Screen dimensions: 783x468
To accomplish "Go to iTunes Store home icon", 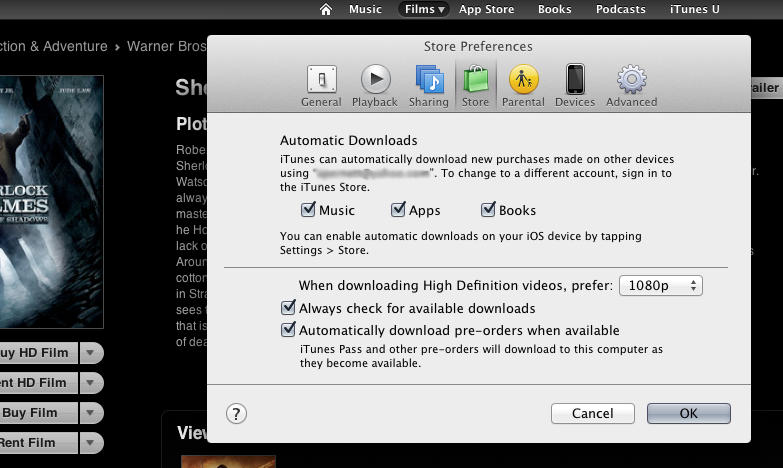I will [x=326, y=9].
